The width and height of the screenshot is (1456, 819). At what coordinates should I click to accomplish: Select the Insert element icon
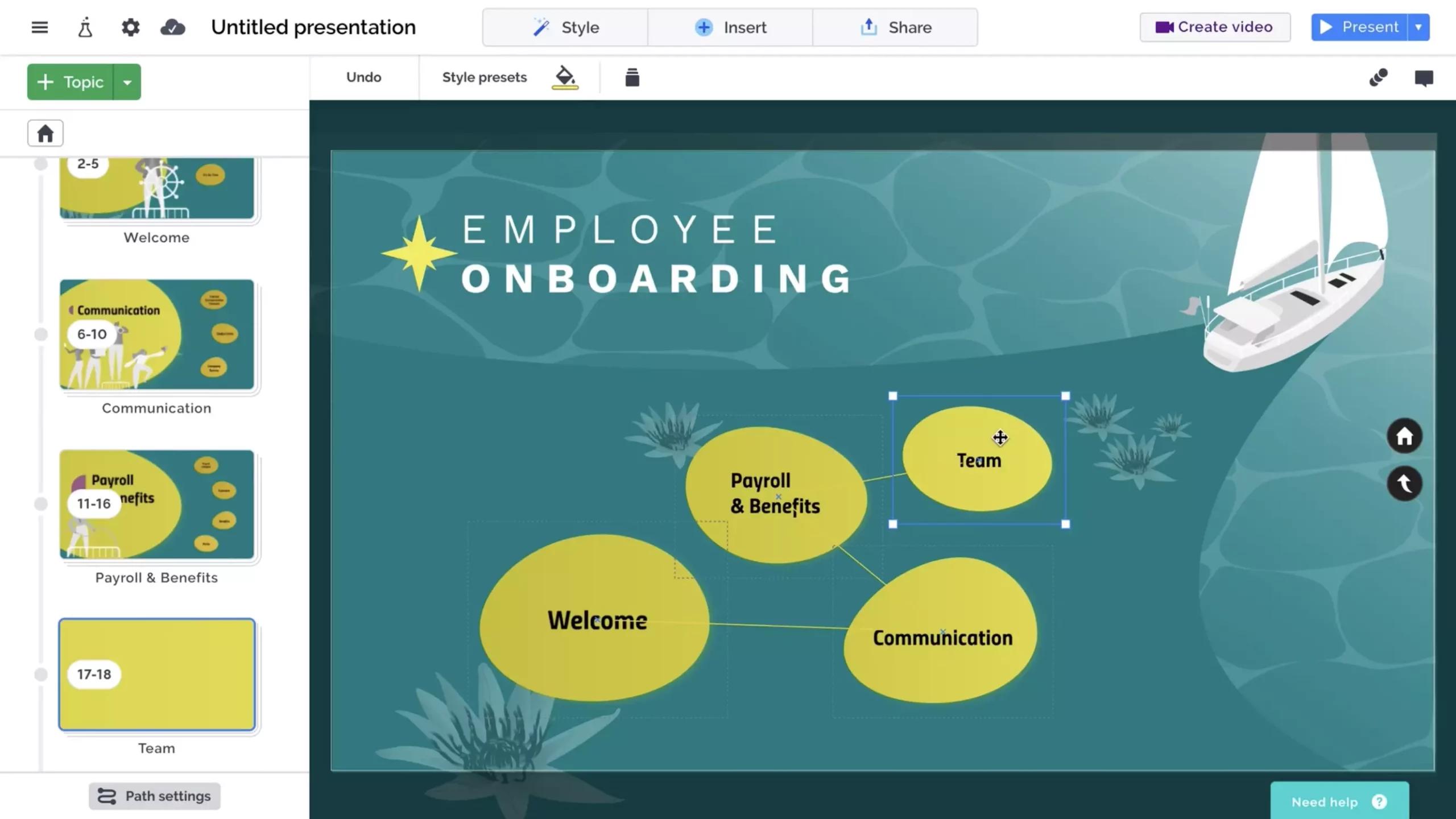tap(703, 27)
